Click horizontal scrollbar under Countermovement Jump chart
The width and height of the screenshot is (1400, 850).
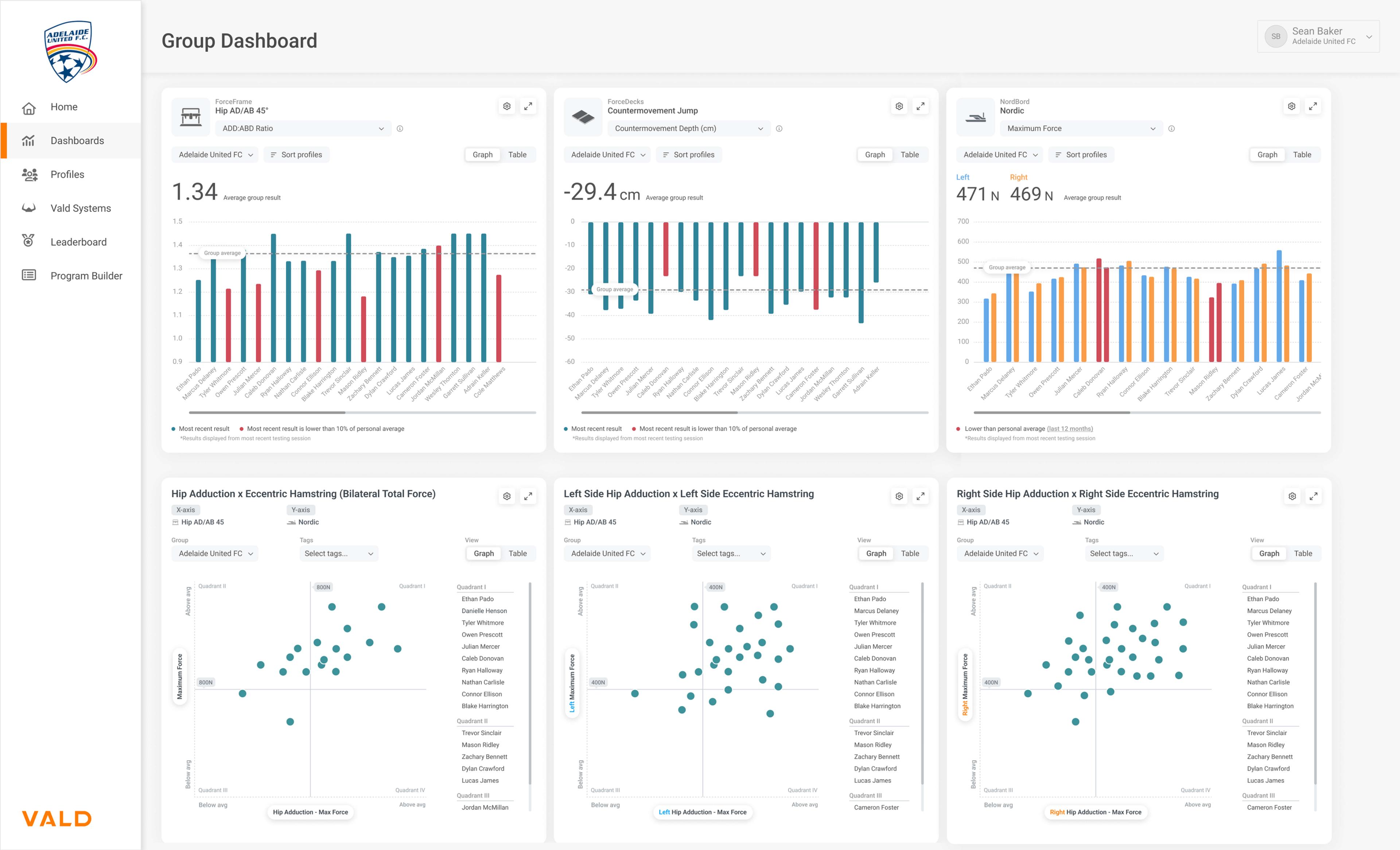(660, 412)
